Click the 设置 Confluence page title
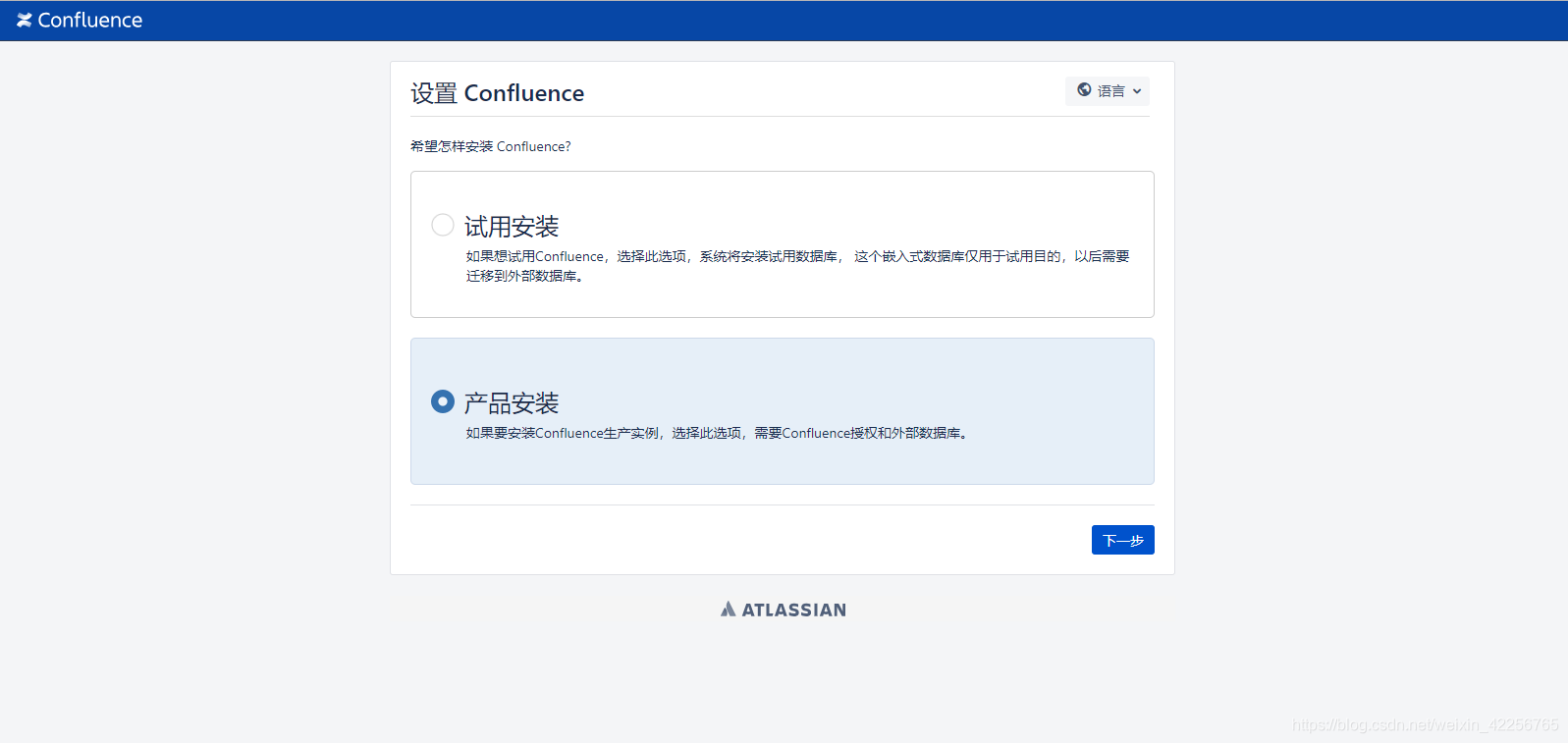 coord(497,93)
